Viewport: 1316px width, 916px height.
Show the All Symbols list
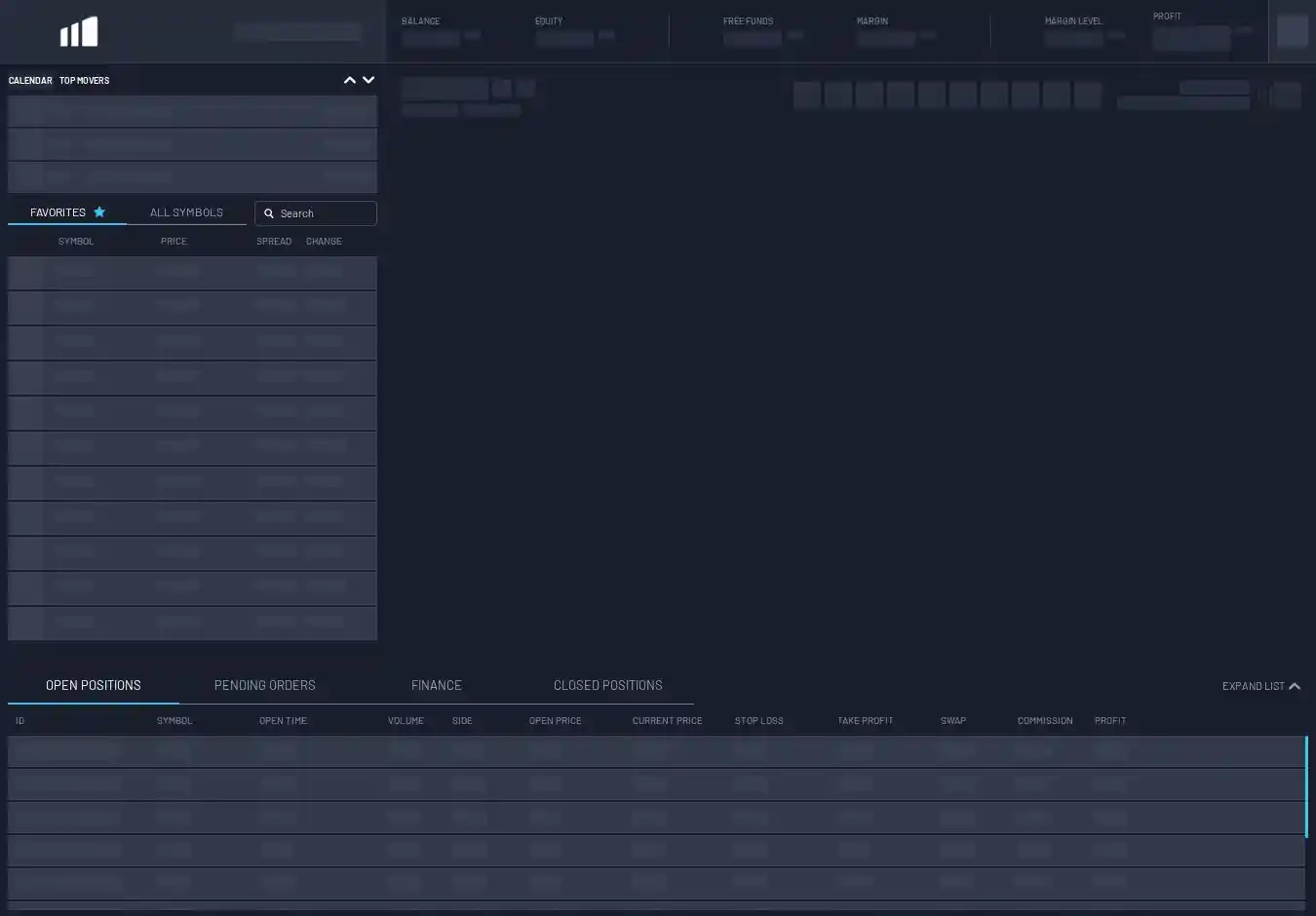click(x=186, y=212)
